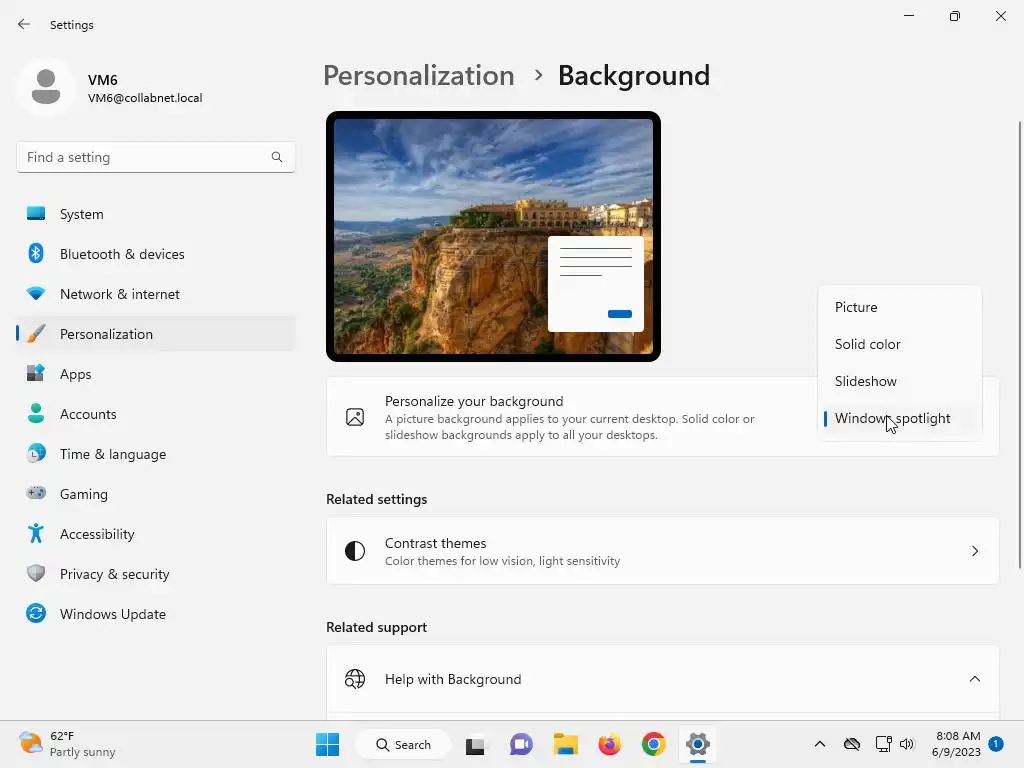Open the Accounts category
Viewport: 1024px width, 768px height.
click(x=155, y=413)
